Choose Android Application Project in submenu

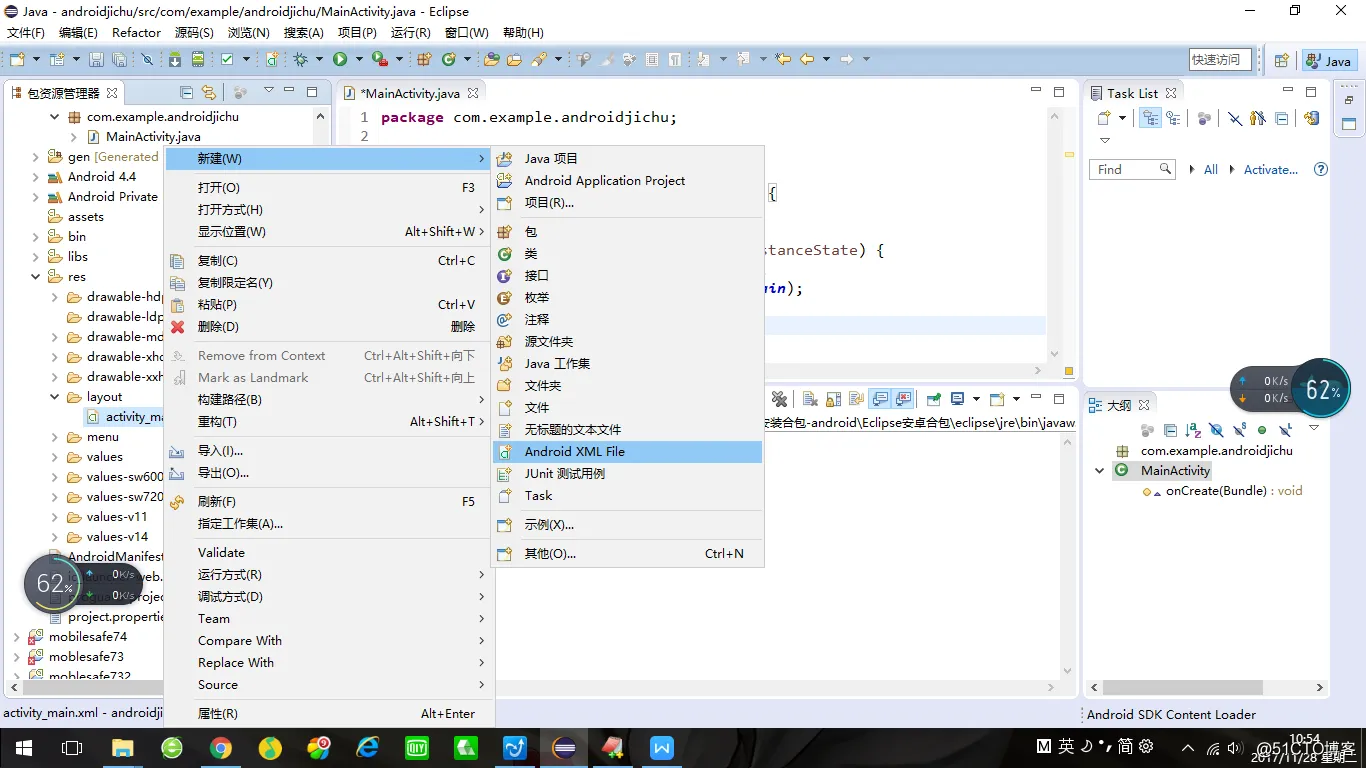628,181
